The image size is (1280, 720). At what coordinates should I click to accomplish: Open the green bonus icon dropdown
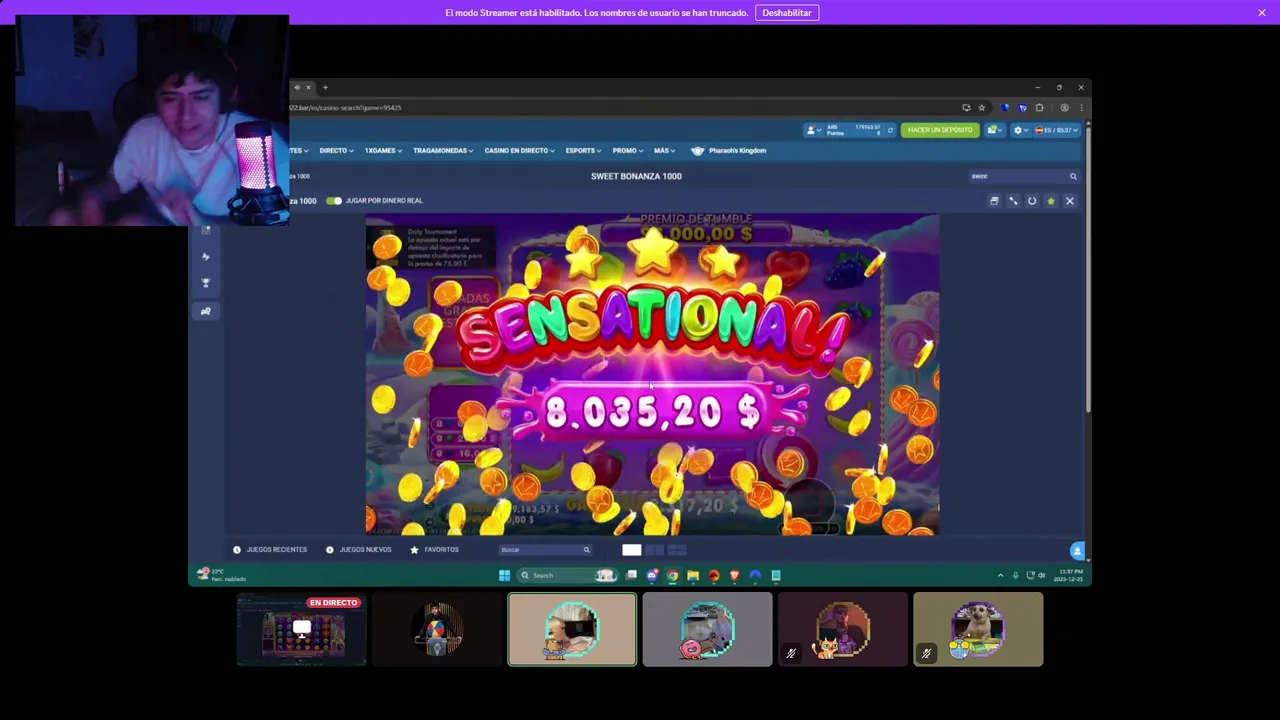pos(995,130)
